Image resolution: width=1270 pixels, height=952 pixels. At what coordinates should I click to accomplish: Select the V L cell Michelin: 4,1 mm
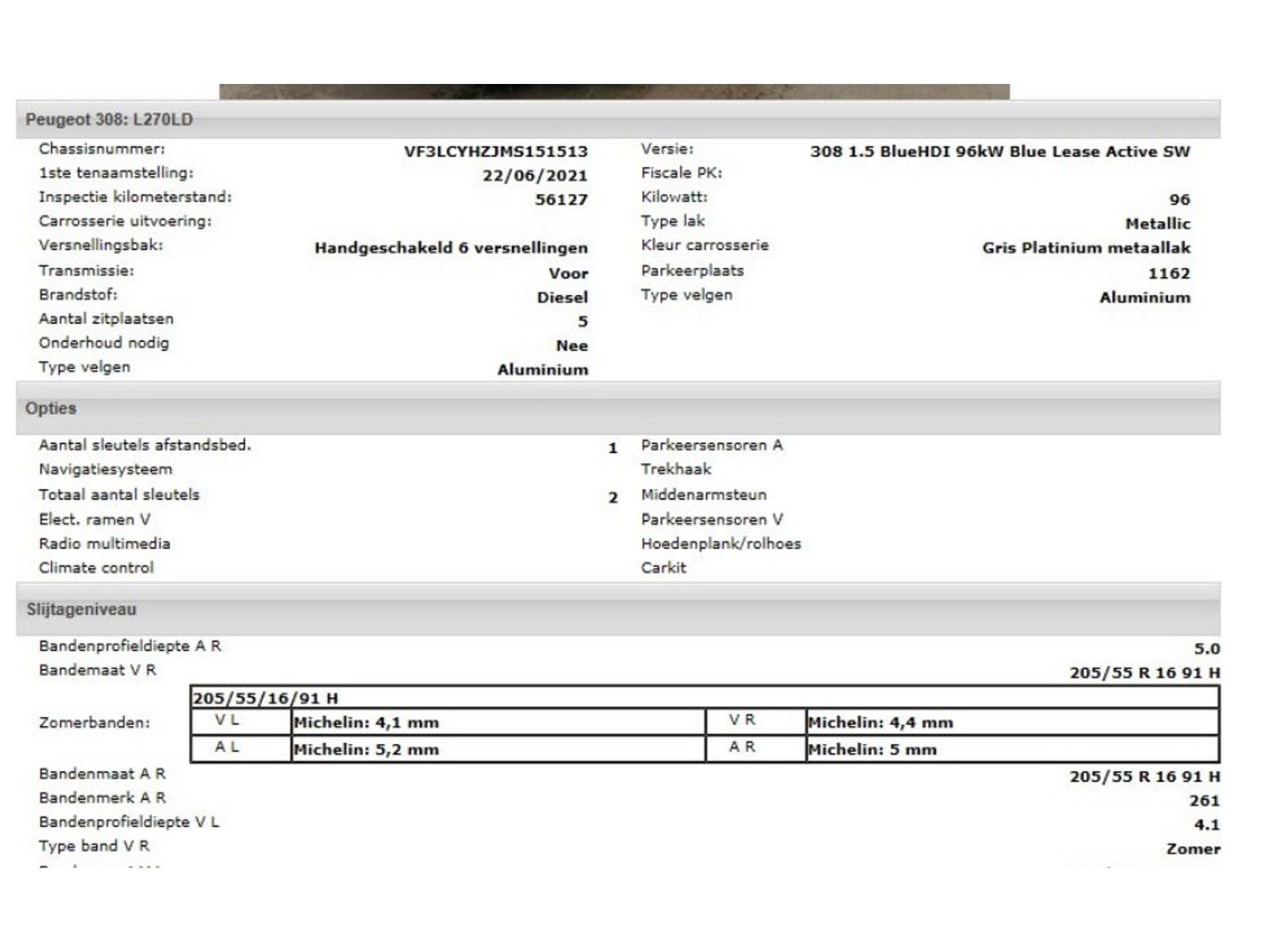(498, 723)
